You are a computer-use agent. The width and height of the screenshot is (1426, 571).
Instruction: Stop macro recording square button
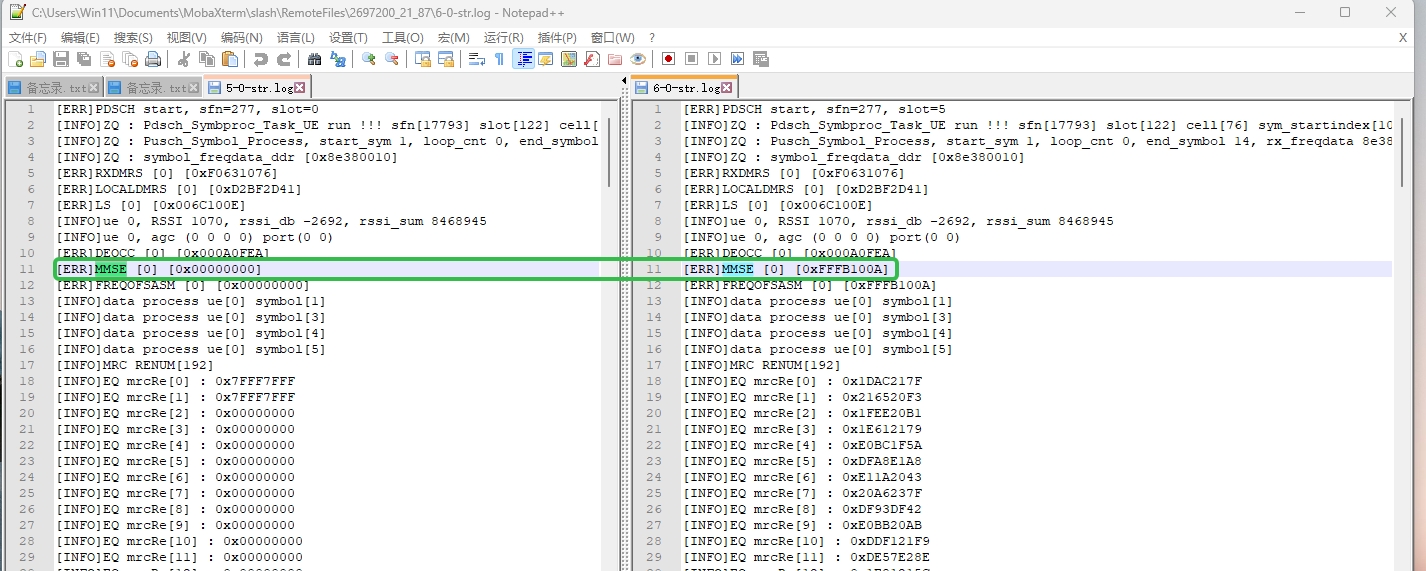pos(691,59)
